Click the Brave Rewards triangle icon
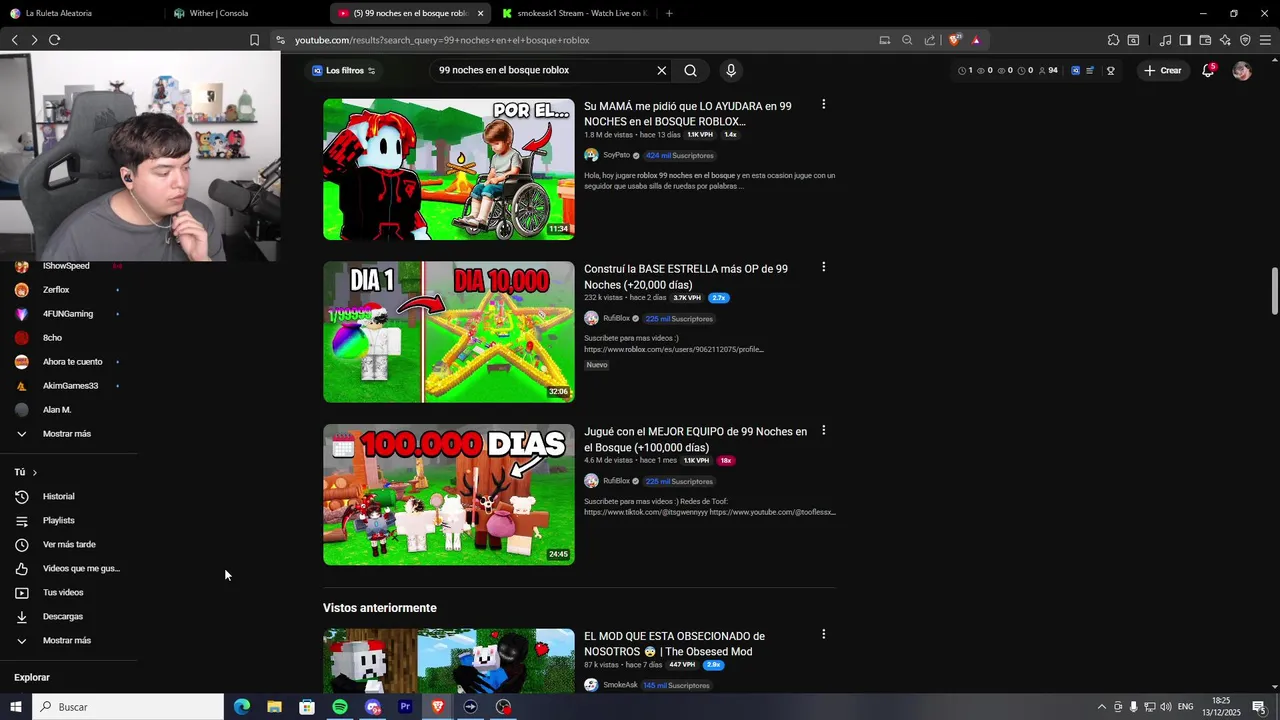The width and height of the screenshot is (1280, 720). (x=976, y=40)
